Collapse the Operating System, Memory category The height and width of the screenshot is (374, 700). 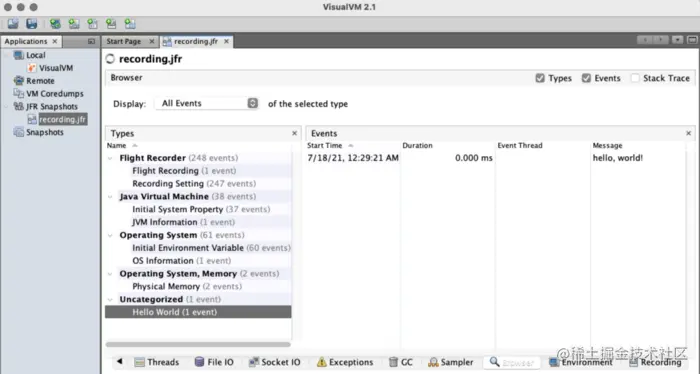110,274
